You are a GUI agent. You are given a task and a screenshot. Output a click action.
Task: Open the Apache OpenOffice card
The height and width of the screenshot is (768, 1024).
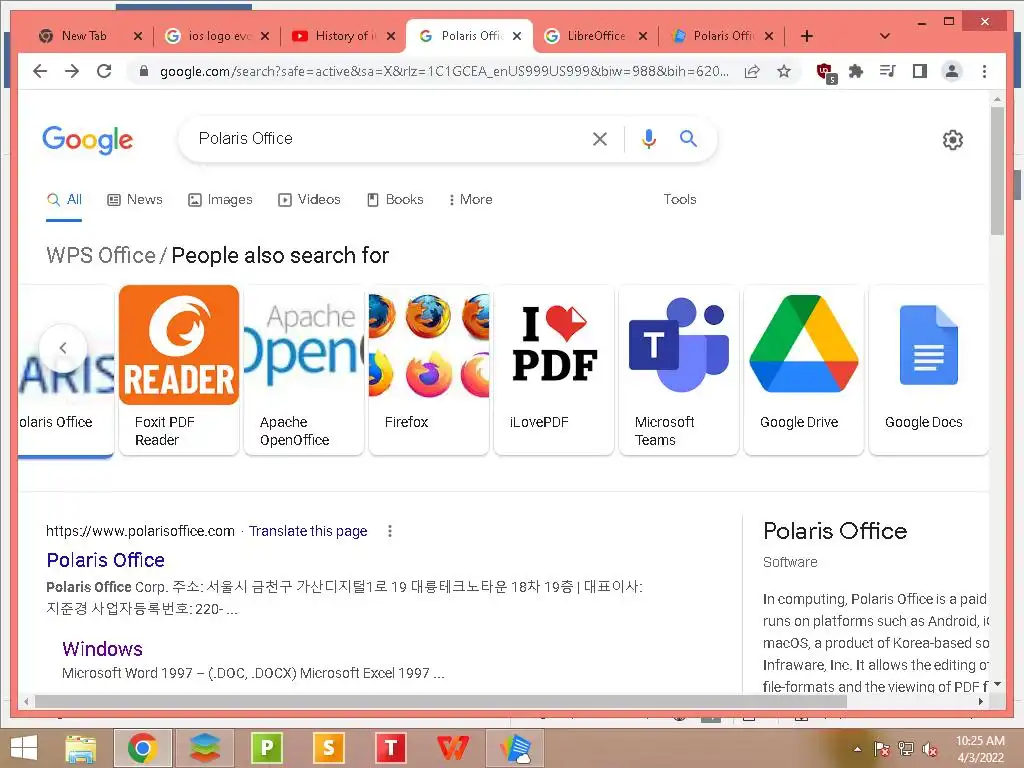(304, 370)
